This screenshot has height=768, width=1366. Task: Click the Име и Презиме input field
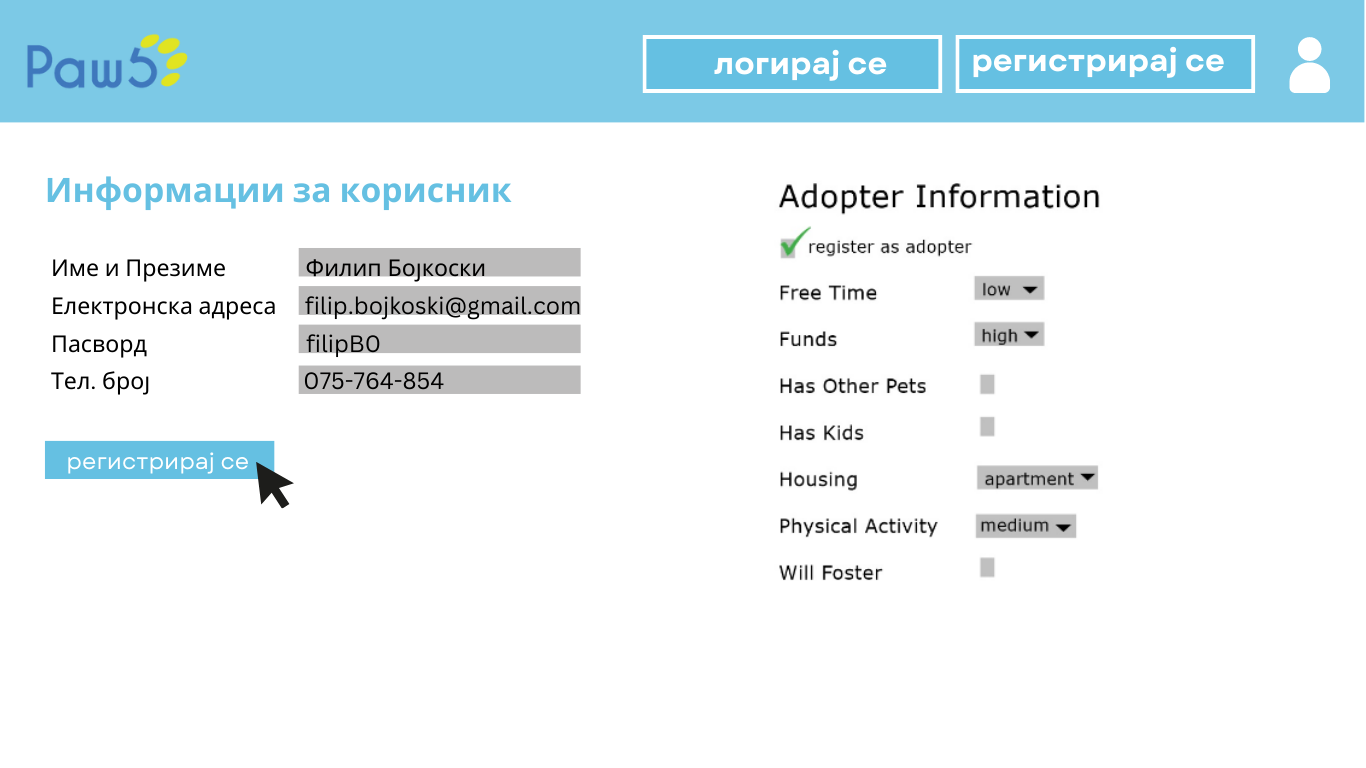439,263
